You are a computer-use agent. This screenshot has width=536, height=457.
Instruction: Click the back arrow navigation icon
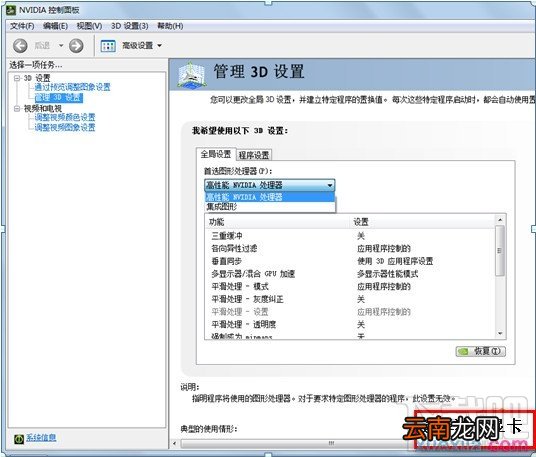pos(20,45)
